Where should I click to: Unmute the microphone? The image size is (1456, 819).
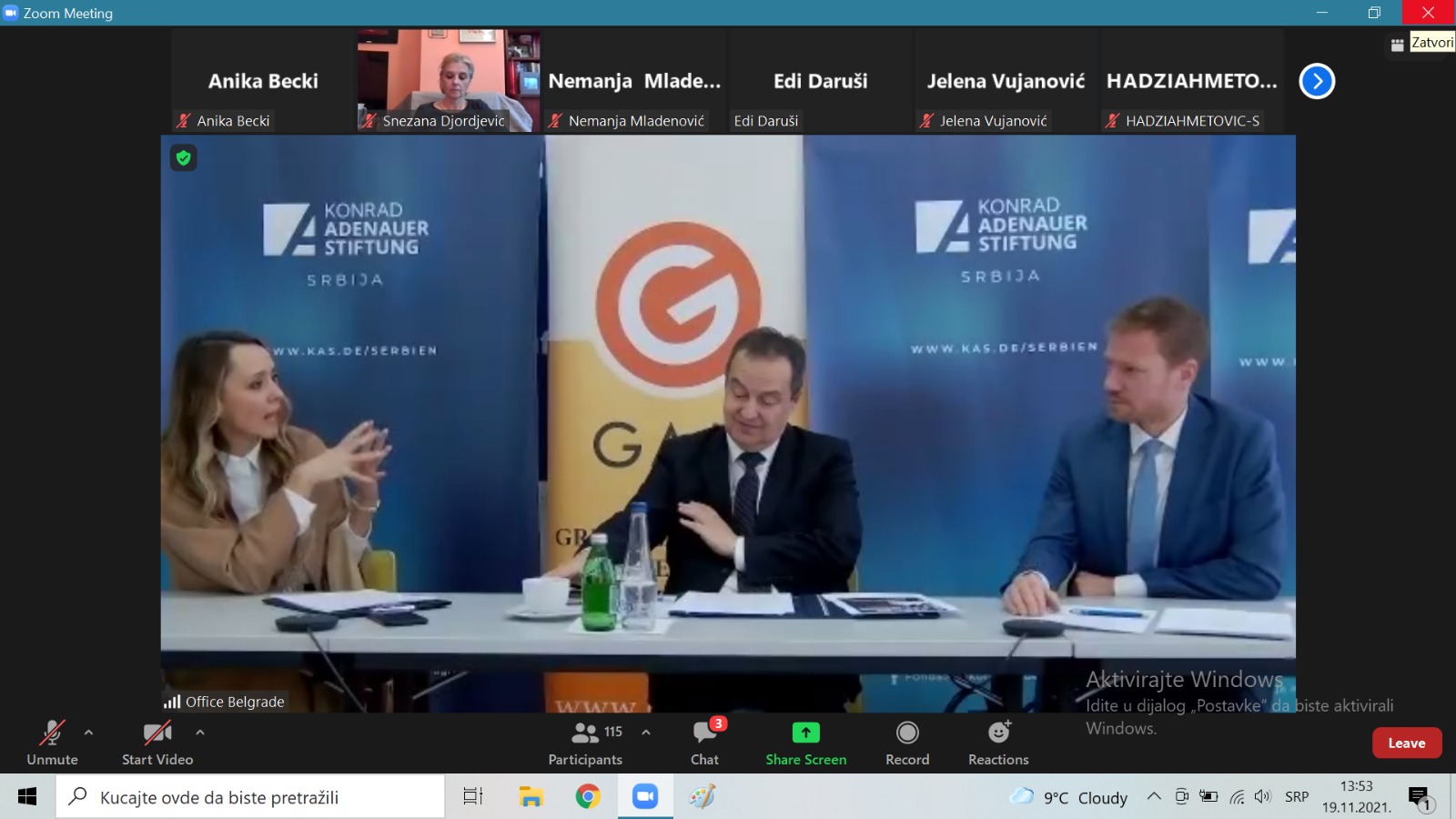point(52,743)
